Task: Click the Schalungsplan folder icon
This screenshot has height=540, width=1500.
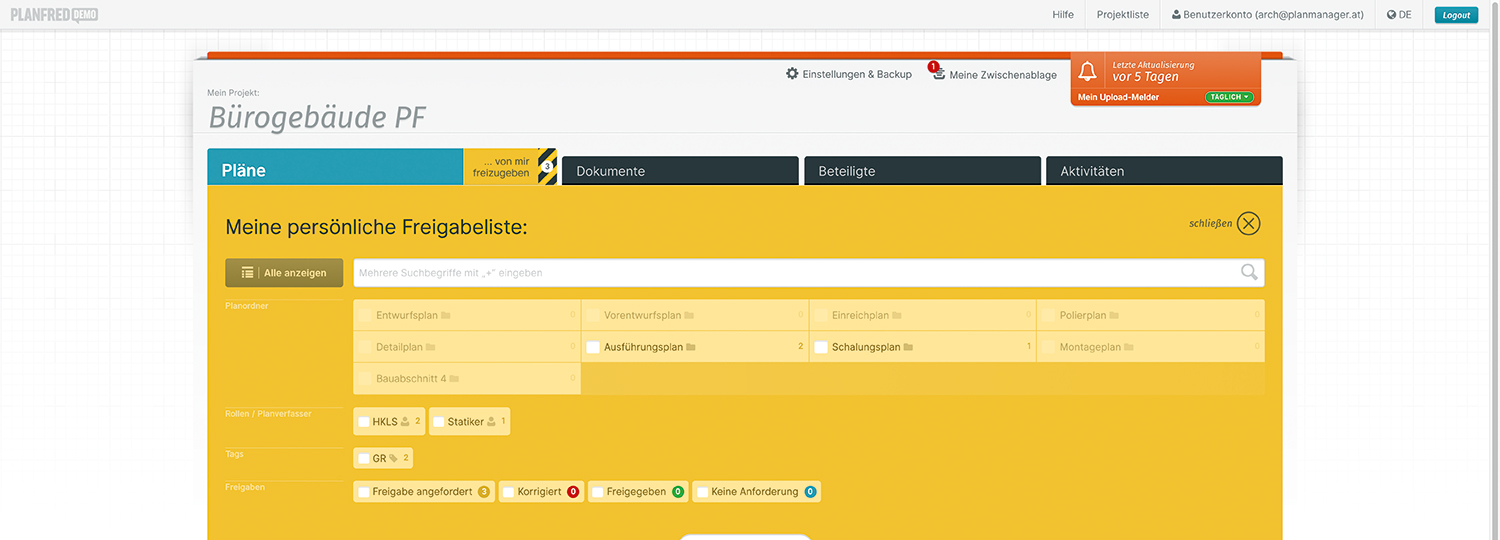Action: pos(909,347)
